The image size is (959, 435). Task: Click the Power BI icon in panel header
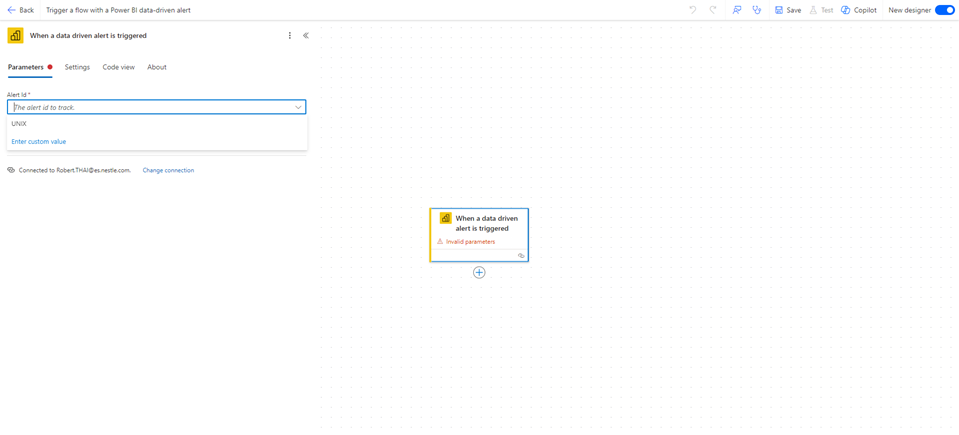tap(16, 36)
